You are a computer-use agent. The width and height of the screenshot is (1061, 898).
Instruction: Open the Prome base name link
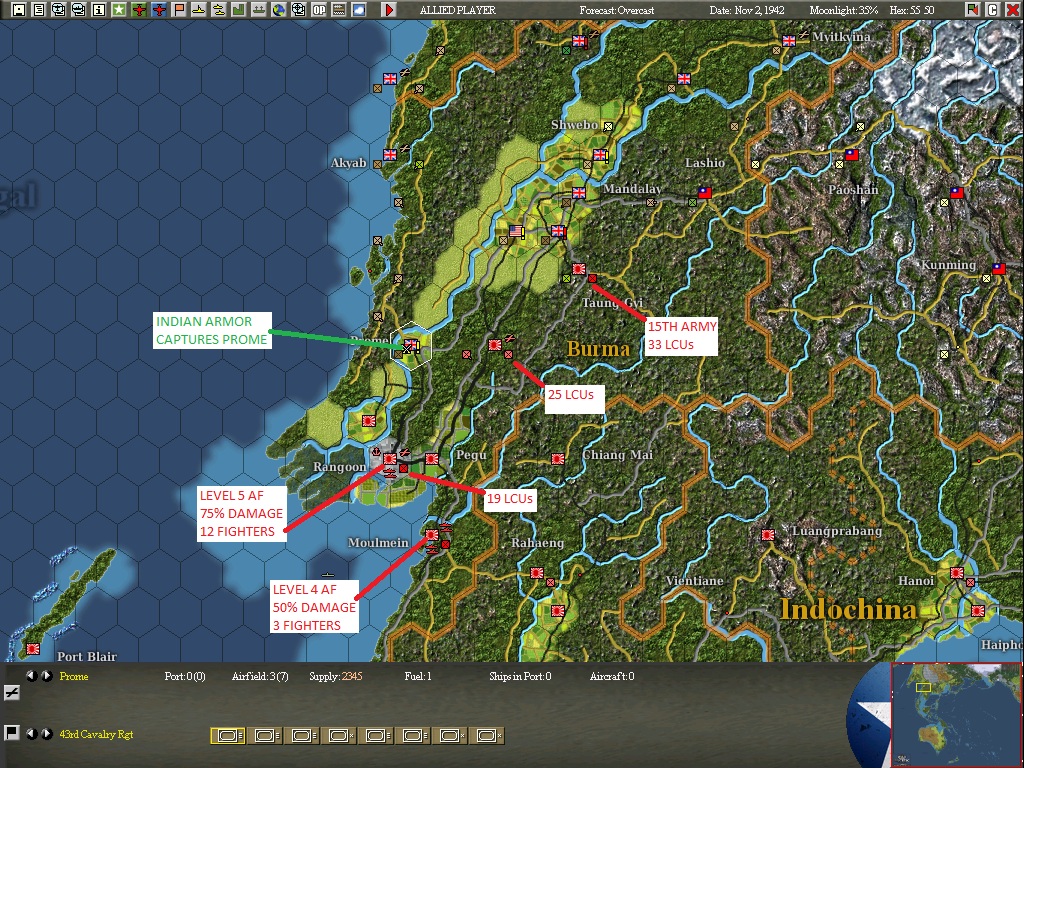74,676
